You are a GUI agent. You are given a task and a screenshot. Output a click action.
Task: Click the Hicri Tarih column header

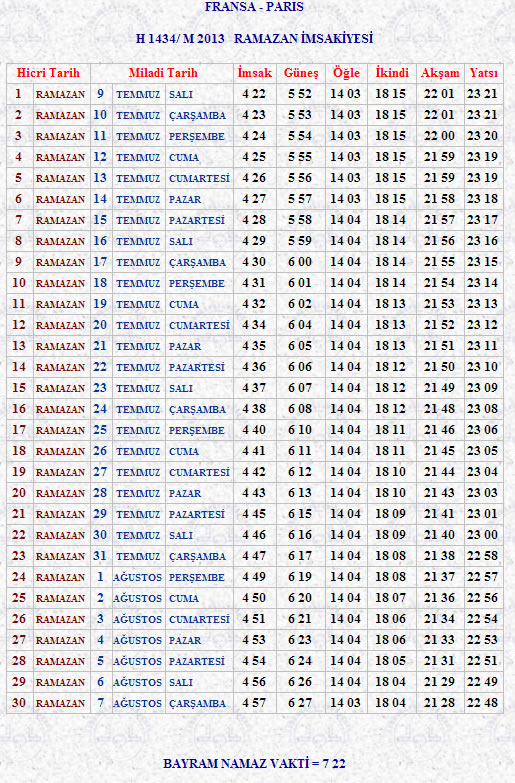48,73
